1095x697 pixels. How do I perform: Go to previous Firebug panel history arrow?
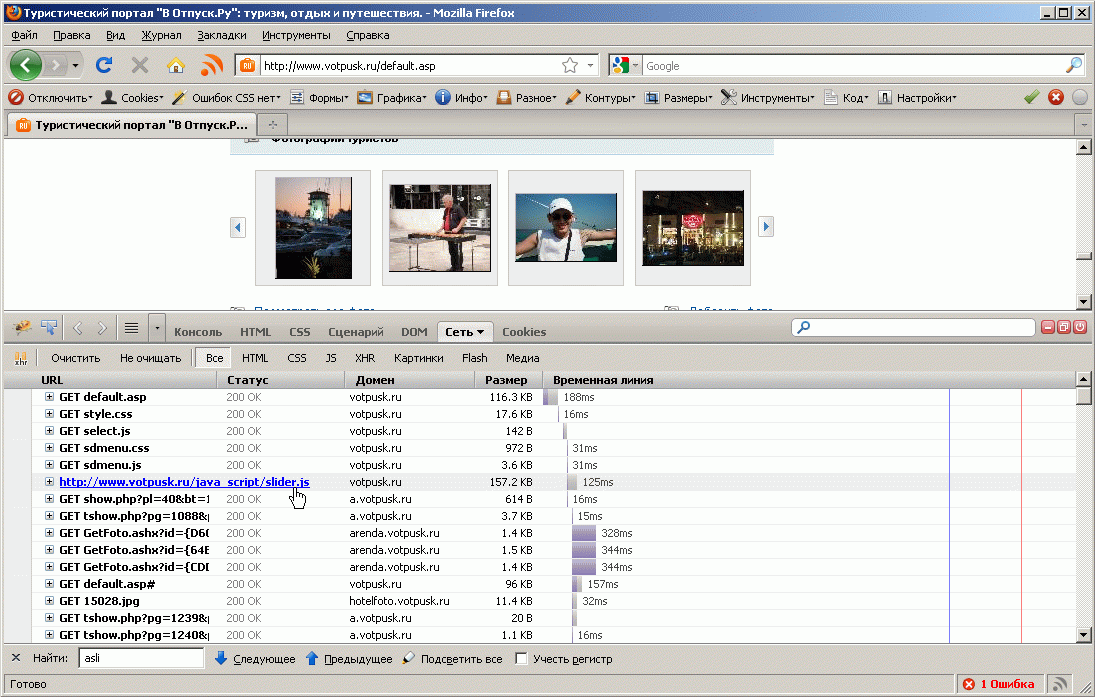[78, 328]
